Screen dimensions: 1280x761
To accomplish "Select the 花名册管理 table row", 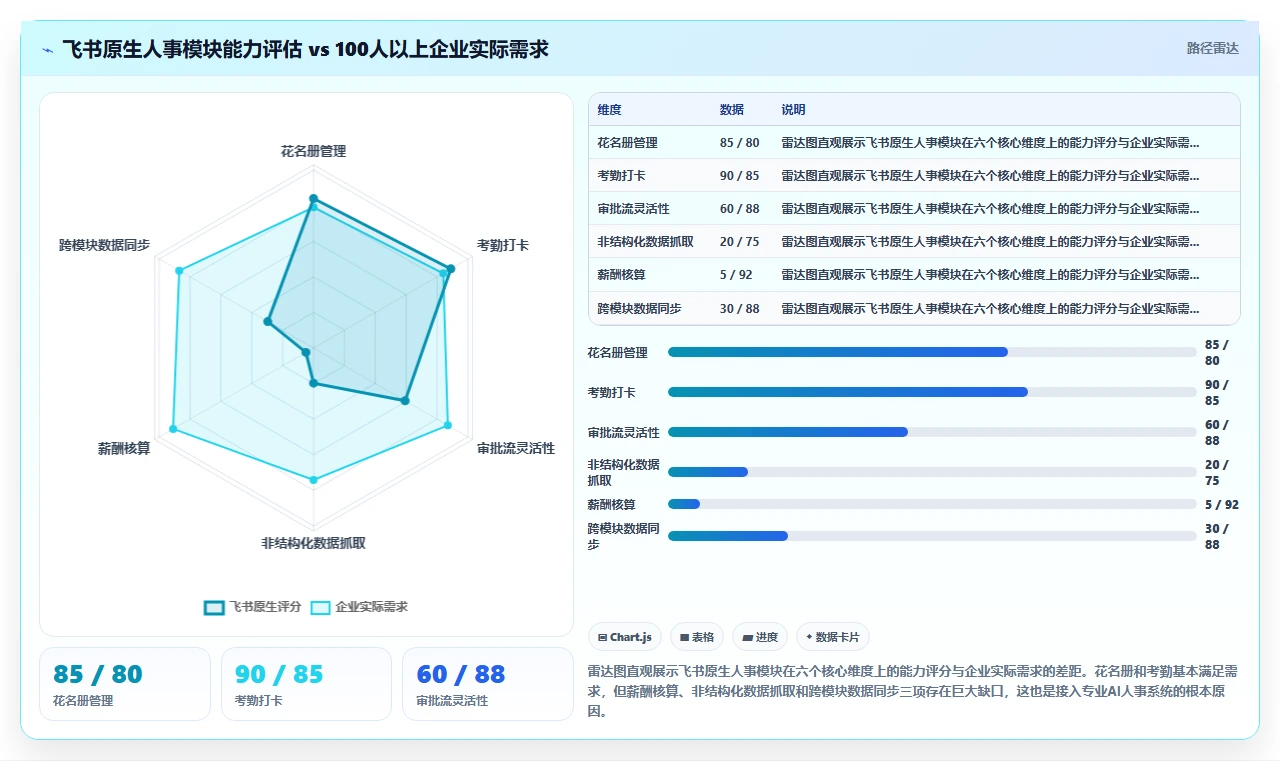I will pos(914,143).
